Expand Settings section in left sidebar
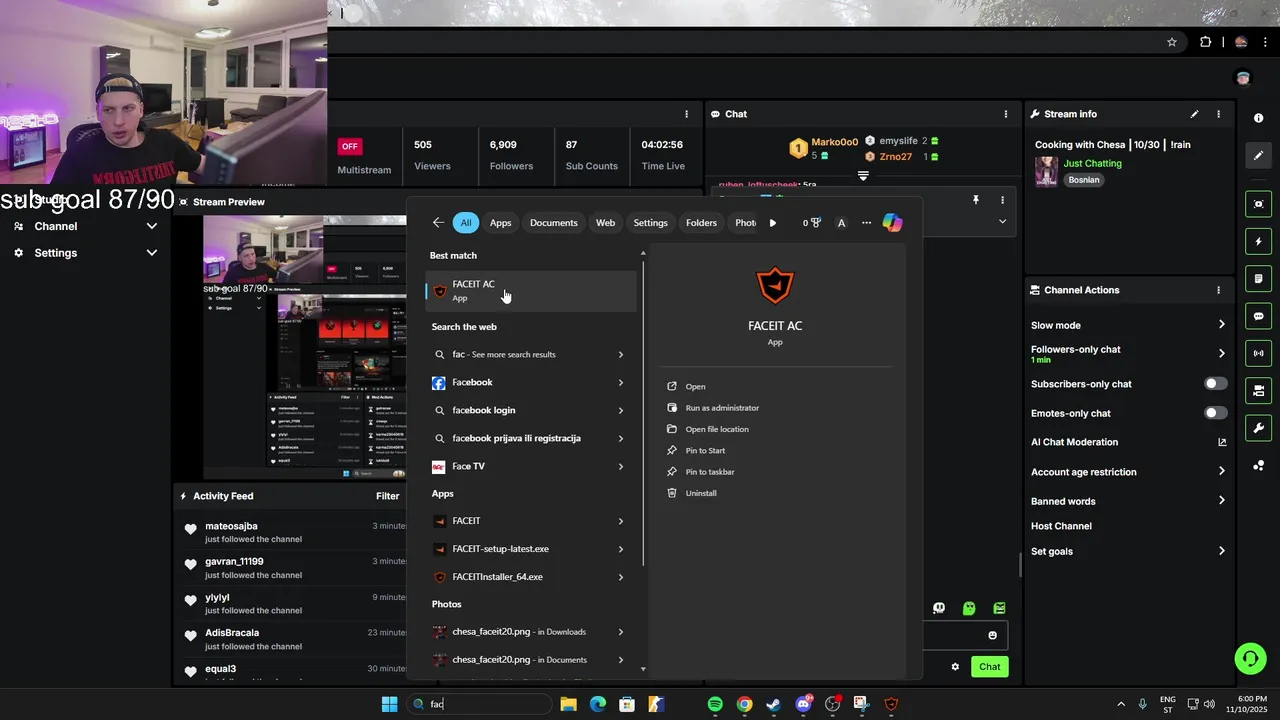The image size is (1280, 720). point(152,253)
